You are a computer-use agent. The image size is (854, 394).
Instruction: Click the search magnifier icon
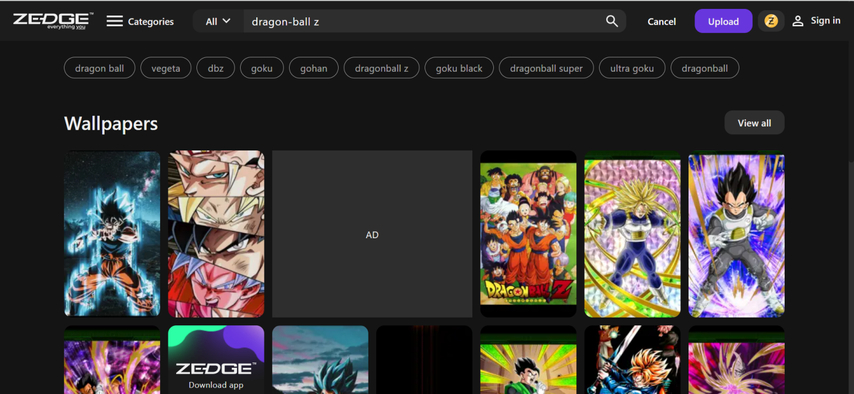coord(612,21)
